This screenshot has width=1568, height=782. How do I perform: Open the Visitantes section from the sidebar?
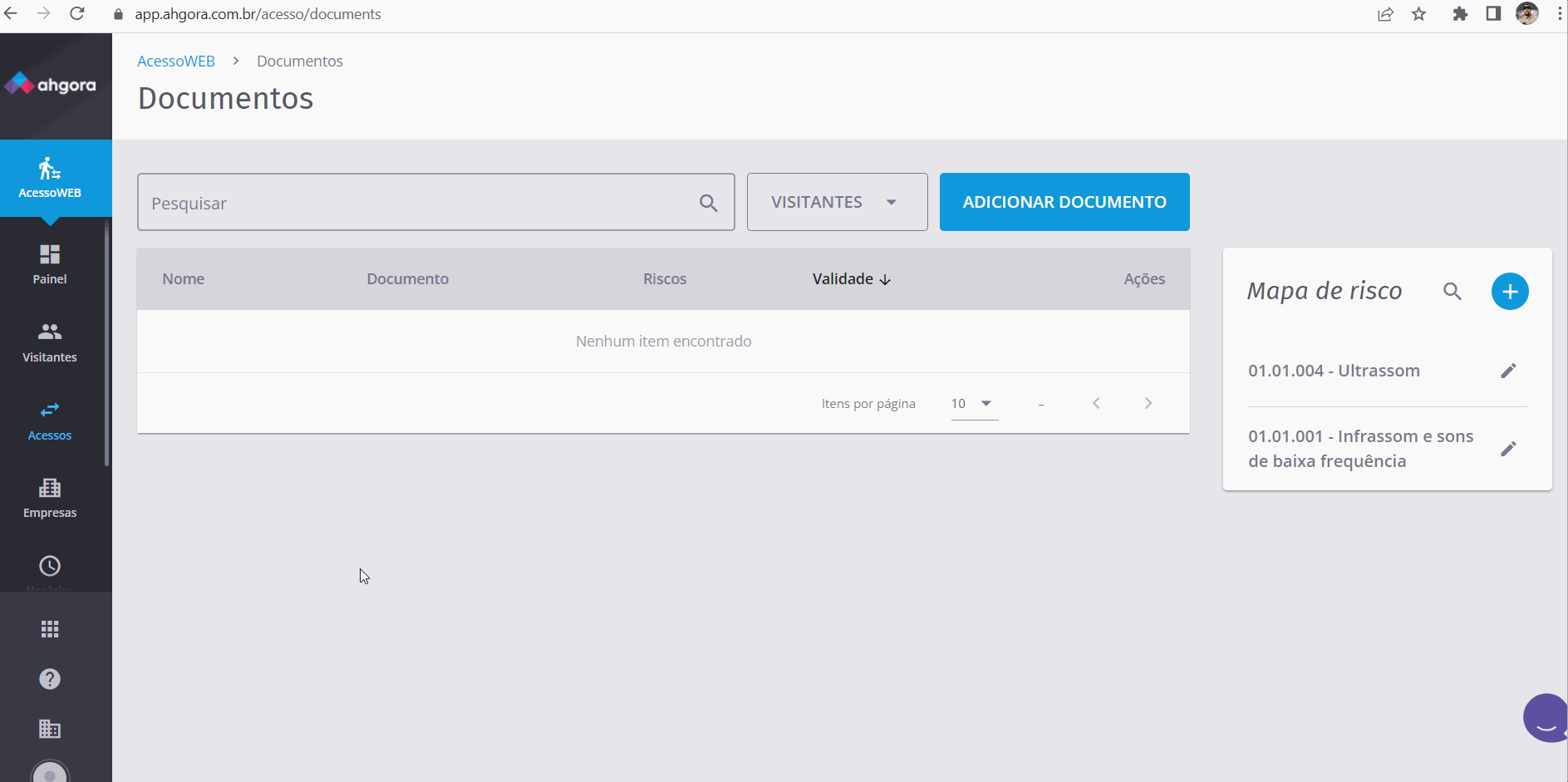(x=49, y=341)
